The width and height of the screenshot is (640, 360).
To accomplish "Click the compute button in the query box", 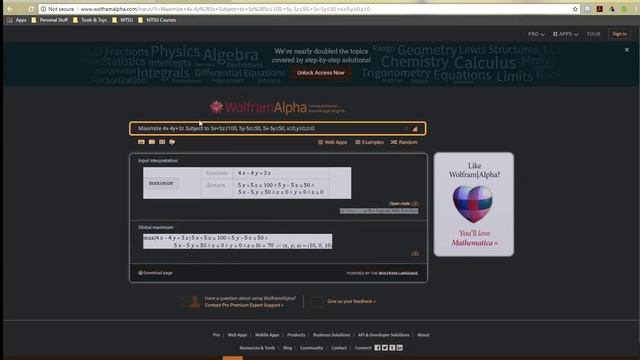I will tap(415, 129).
